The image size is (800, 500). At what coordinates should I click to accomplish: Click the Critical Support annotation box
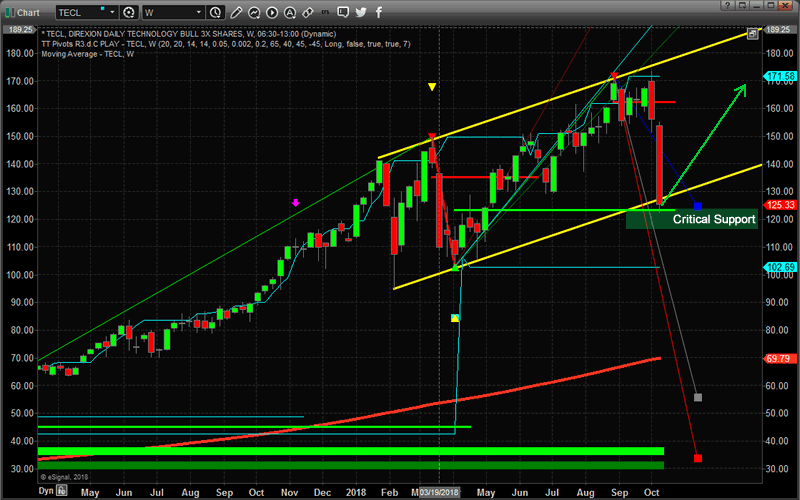pyautogui.click(x=692, y=219)
